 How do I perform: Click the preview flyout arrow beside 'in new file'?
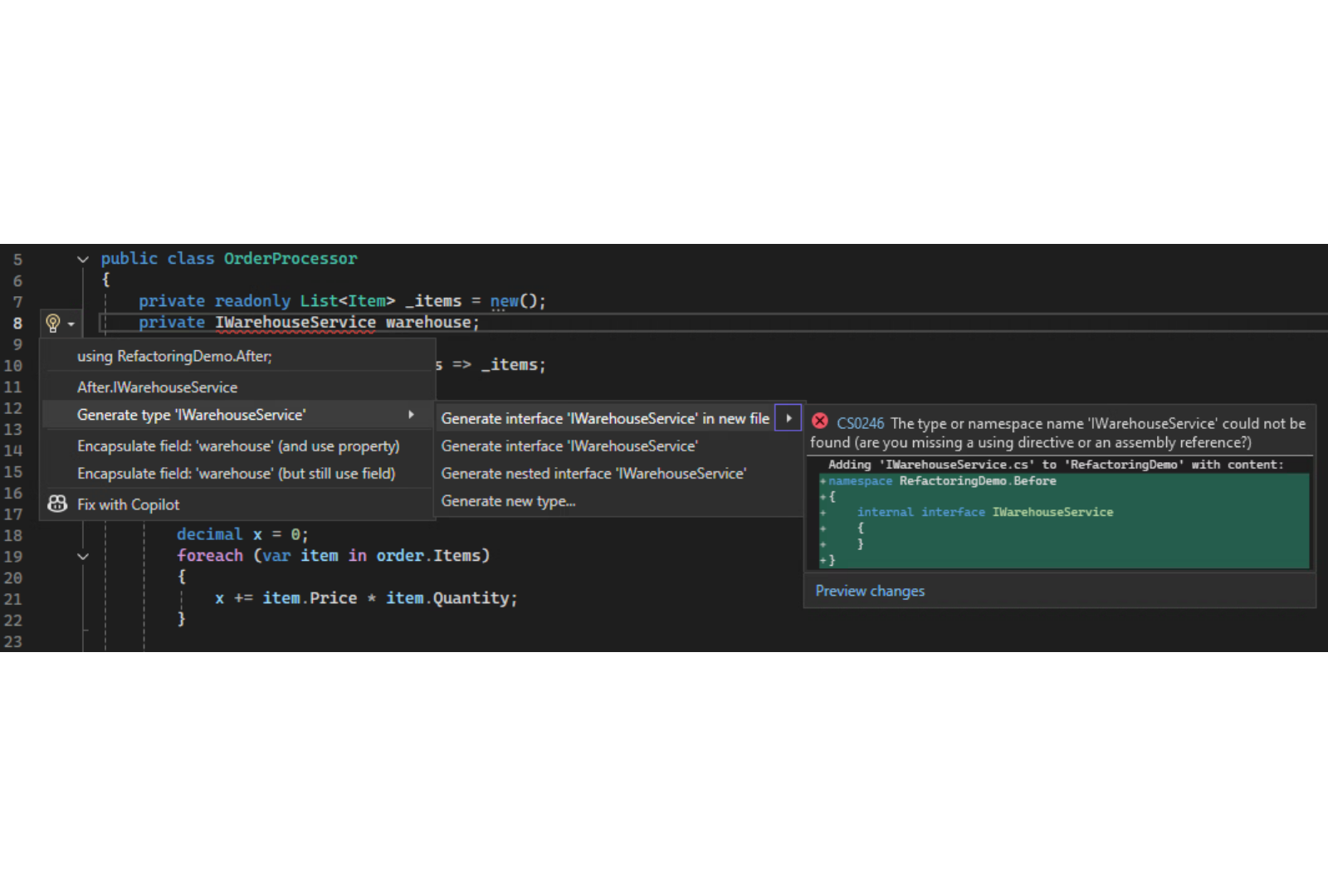coord(788,418)
